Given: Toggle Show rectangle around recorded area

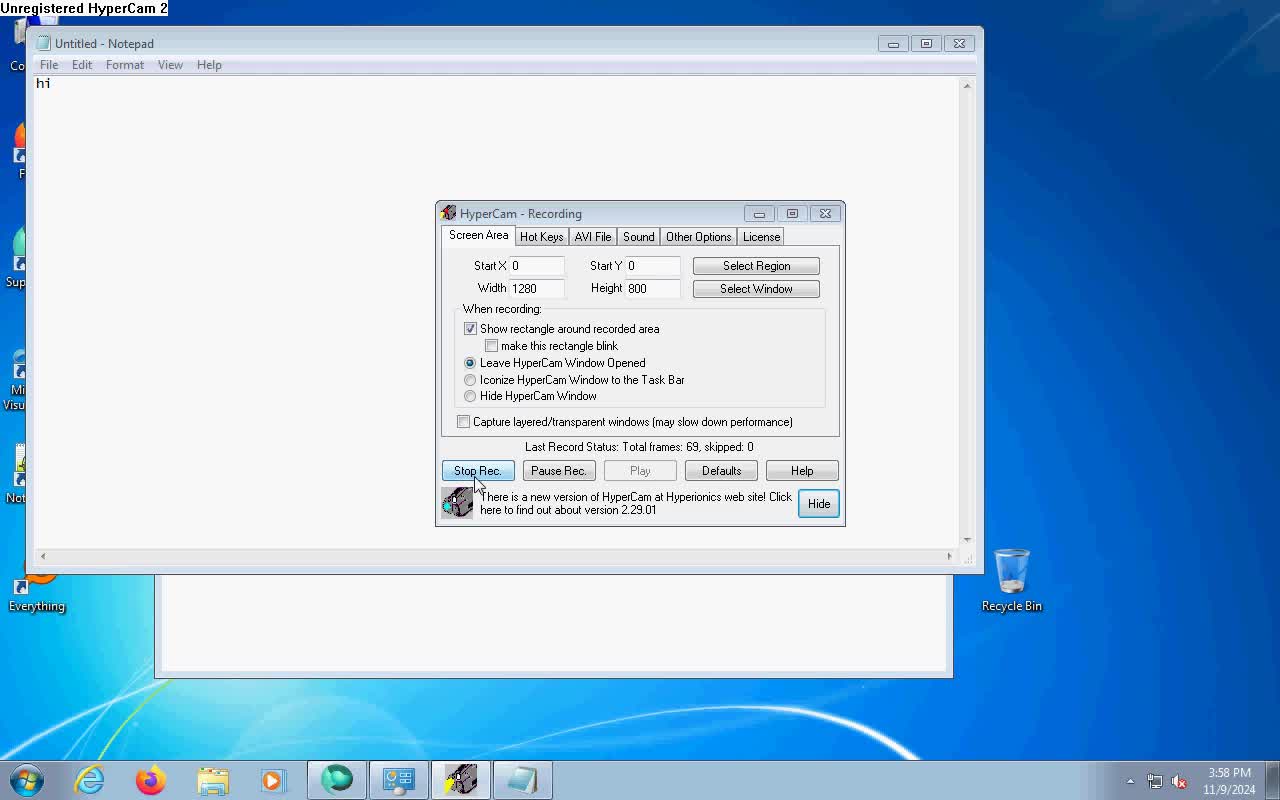Looking at the screenshot, I should click(x=470, y=329).
